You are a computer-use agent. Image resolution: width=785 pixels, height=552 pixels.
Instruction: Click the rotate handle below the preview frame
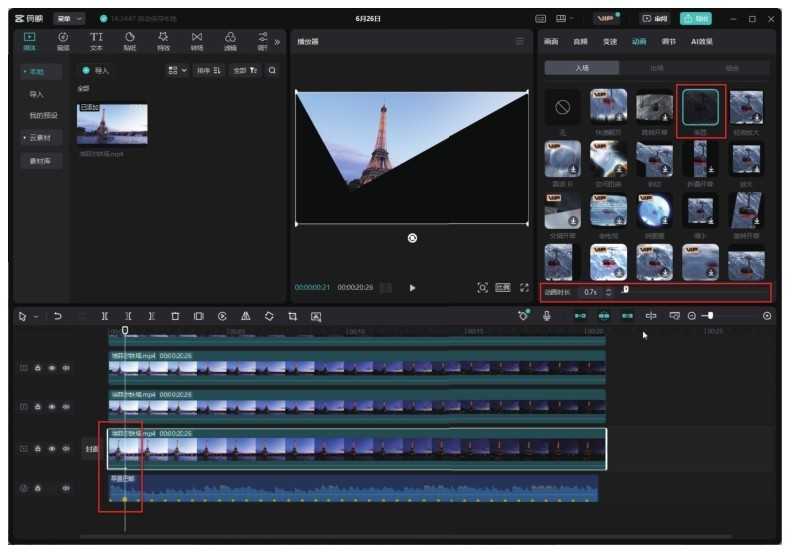click(x=412, y=238)
